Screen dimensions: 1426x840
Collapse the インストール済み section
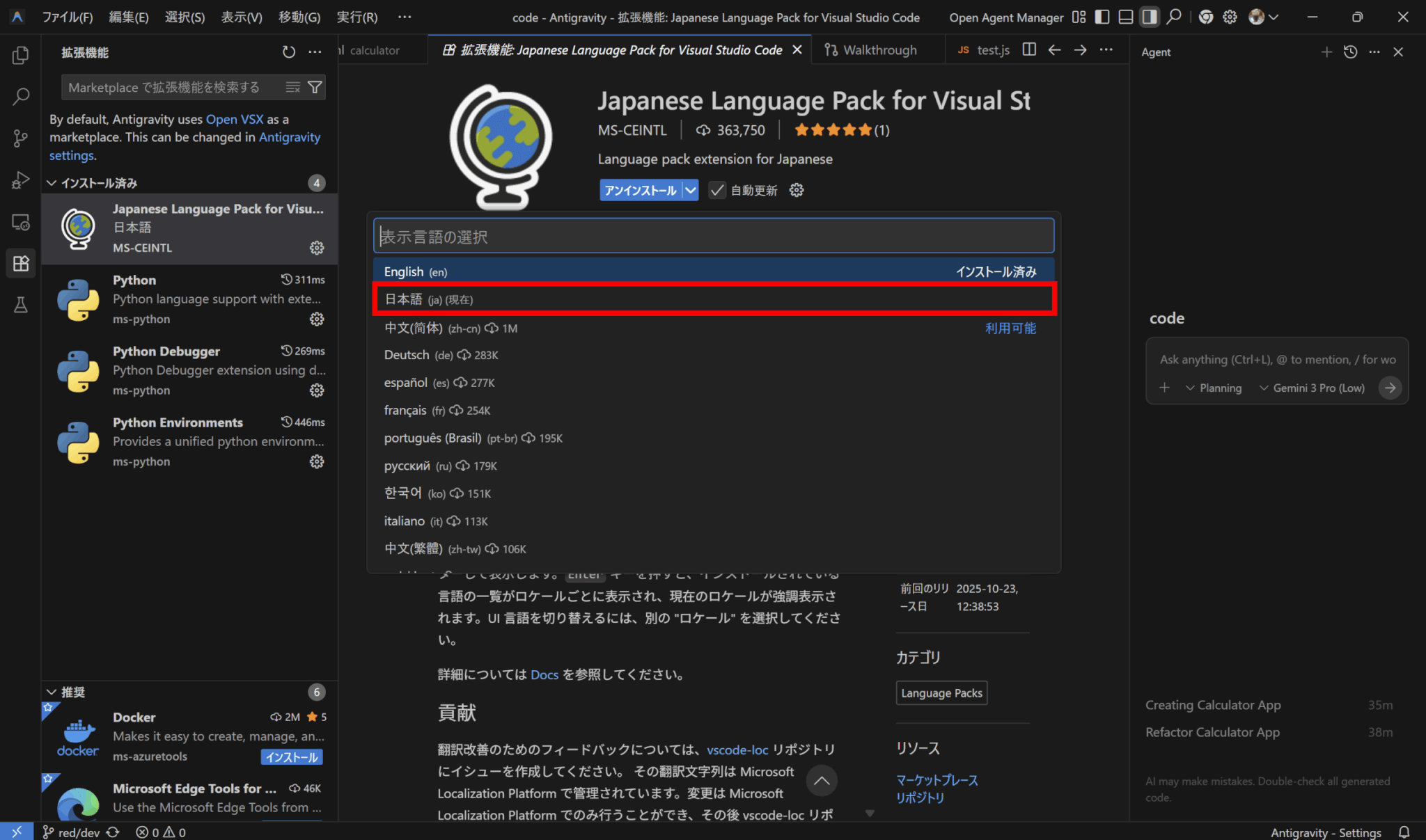[52, 183]
